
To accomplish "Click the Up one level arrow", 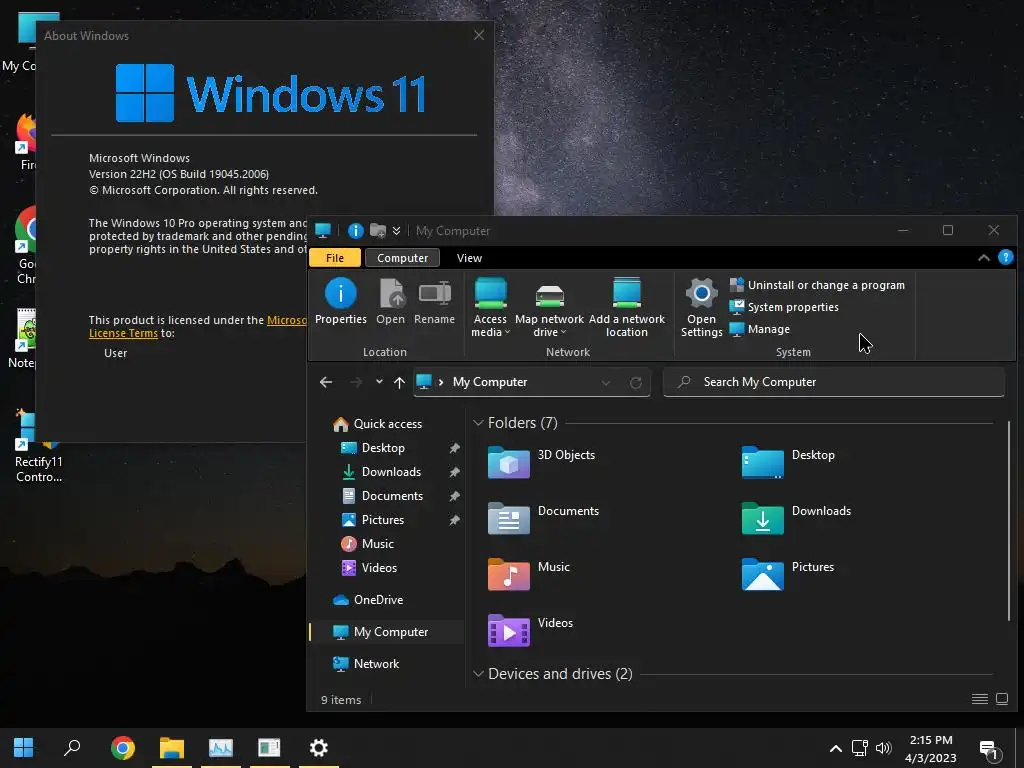I will click(399, 382).
